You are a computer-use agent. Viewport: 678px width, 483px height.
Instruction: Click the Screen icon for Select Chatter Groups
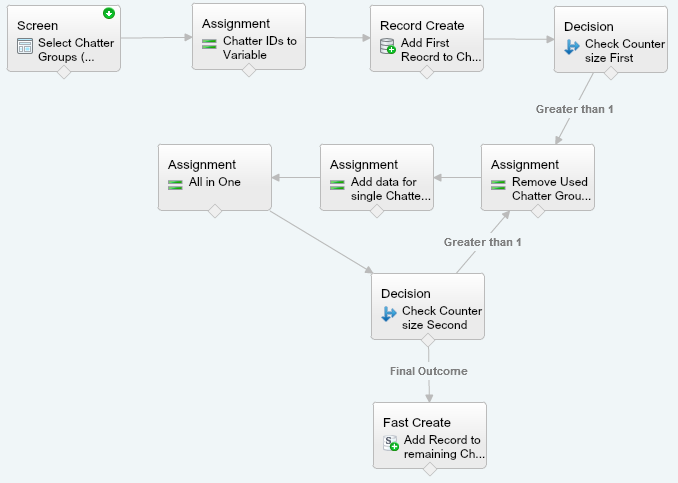click(x=25, y=46)
